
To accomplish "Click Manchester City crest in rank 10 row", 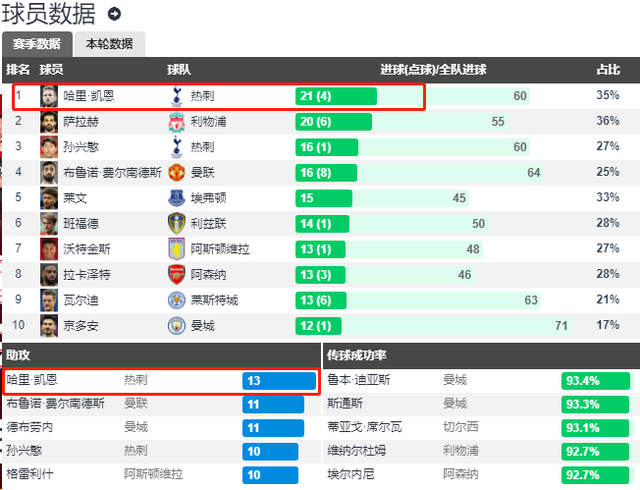I will [x=176, y=326].
